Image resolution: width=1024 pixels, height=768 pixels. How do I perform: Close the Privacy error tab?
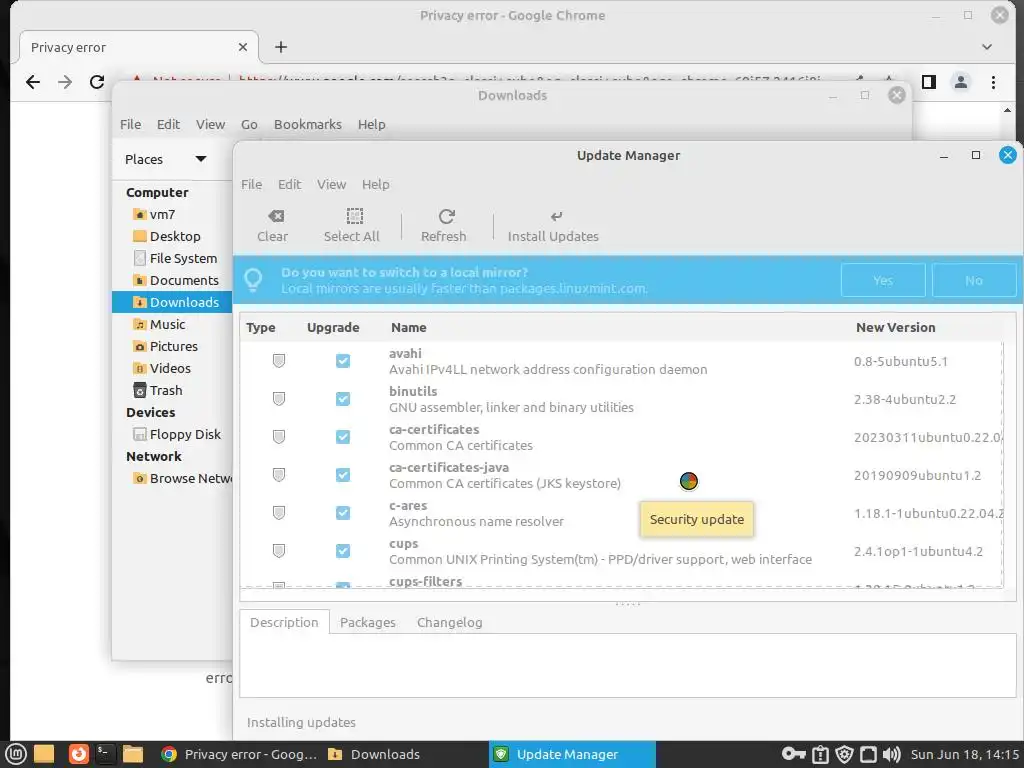pyautogui.click(x=242, y=47)
